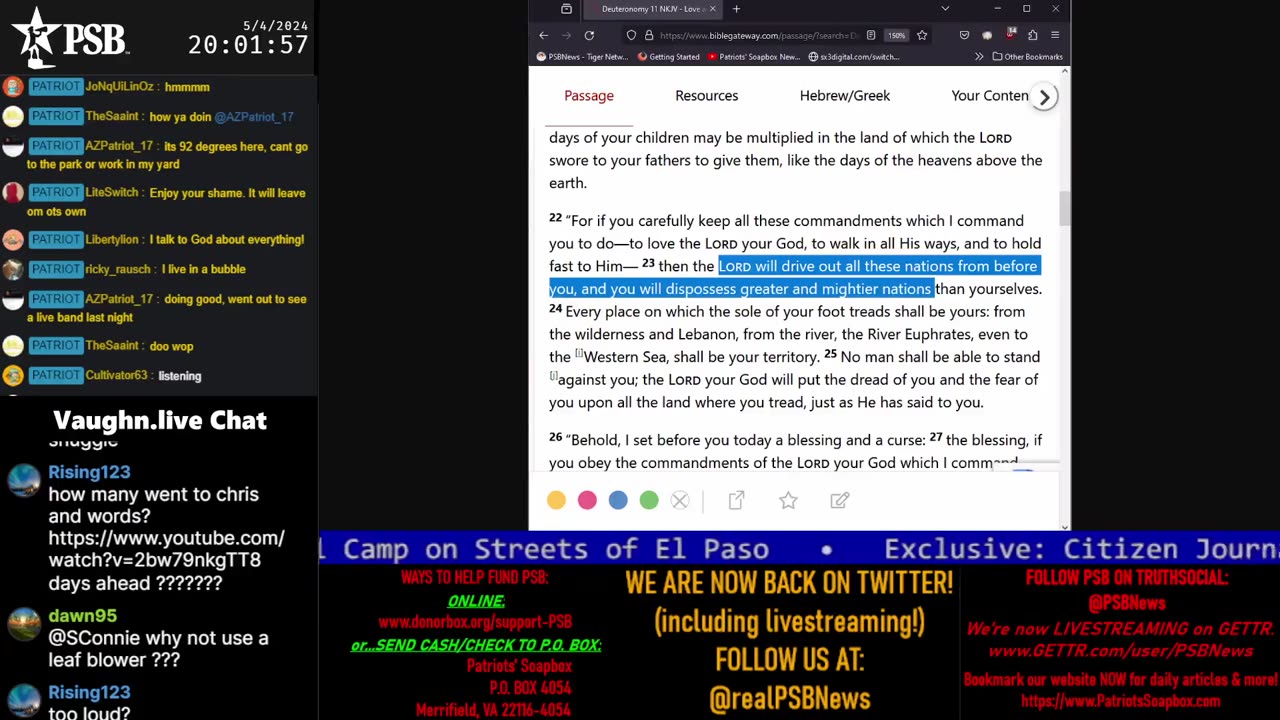The width and height of the screenshot is (1280, 720).
Task: Switch to the Passage tab
Action: point(589,96)
